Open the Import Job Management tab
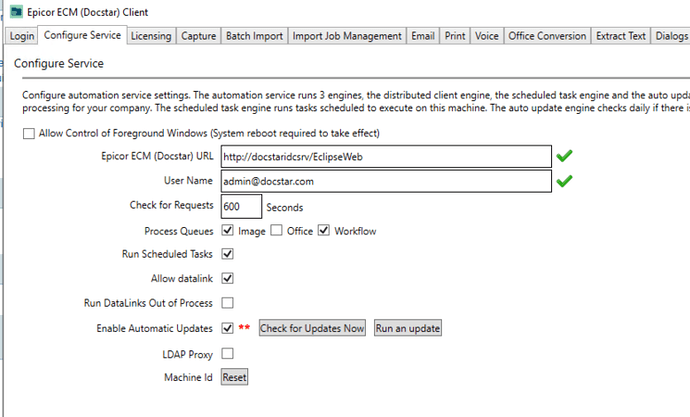Screen dimensions: 690x417 [x=347, y=36]
